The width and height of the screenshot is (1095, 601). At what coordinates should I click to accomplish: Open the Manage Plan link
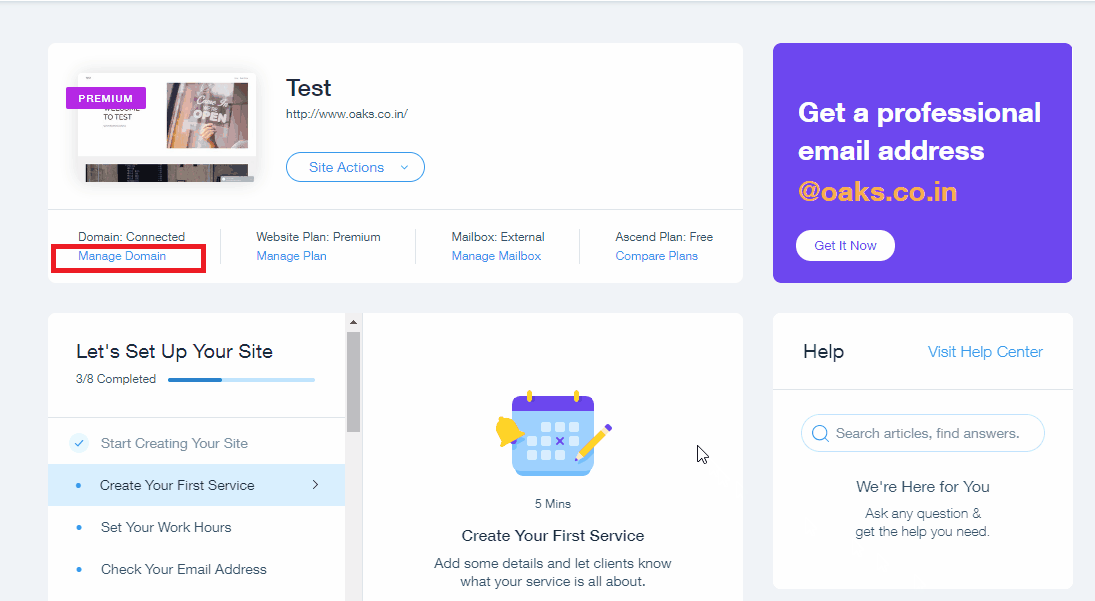tap(291, 256)
